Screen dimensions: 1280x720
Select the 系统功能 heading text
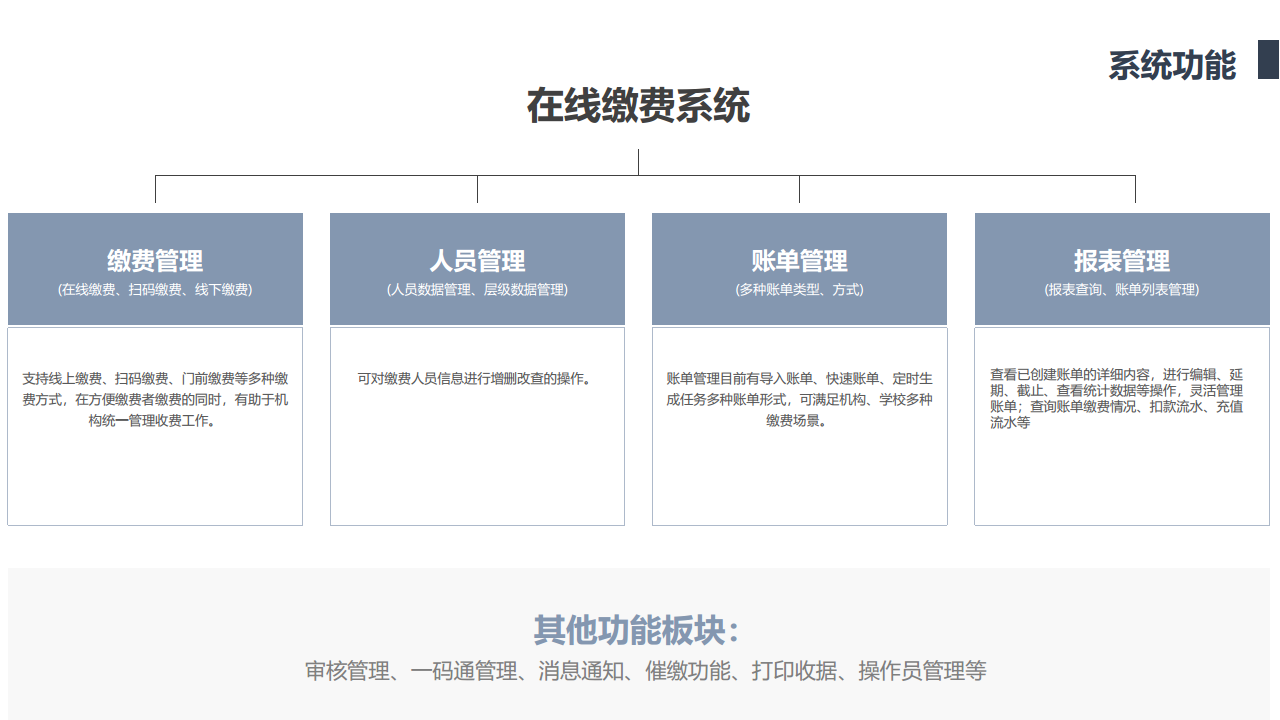(1172, 65)
